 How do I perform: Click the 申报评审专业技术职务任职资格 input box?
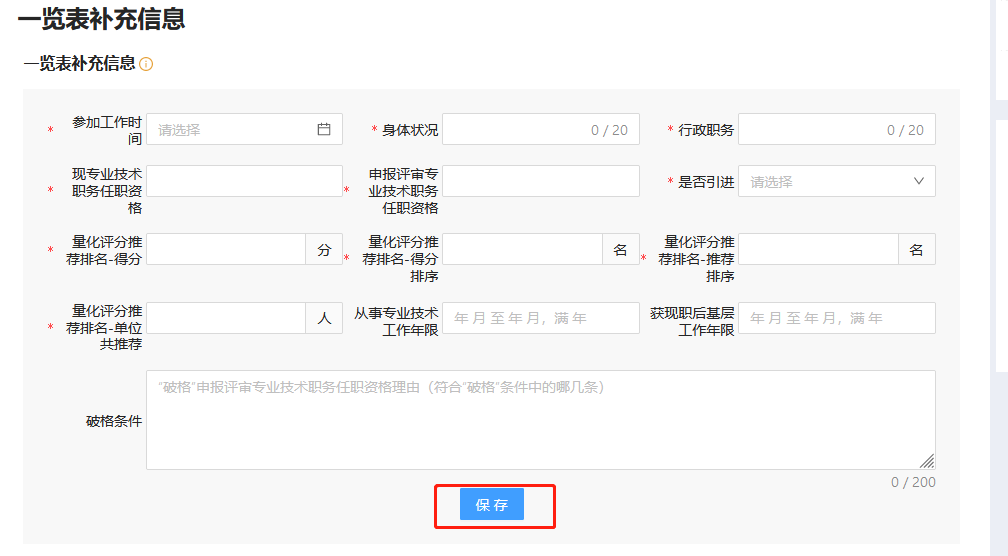pos(540,181)
